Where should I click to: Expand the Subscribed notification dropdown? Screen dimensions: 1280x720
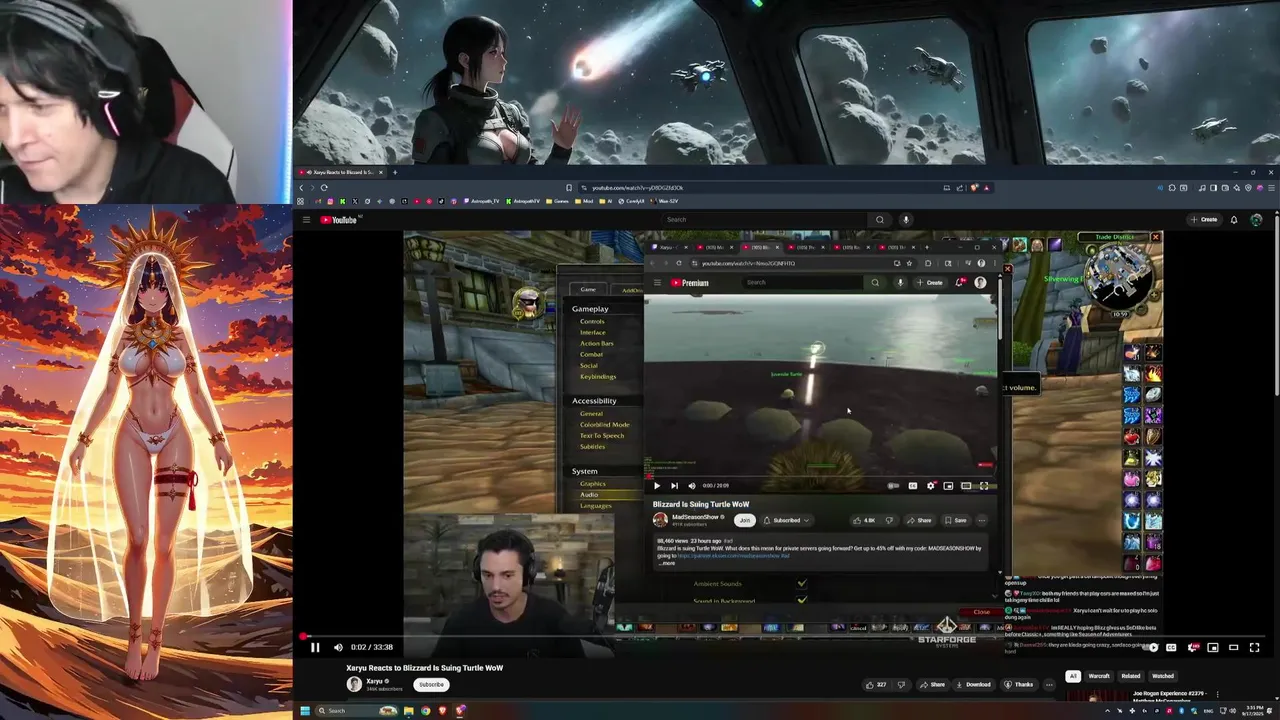tap(786, 520)
